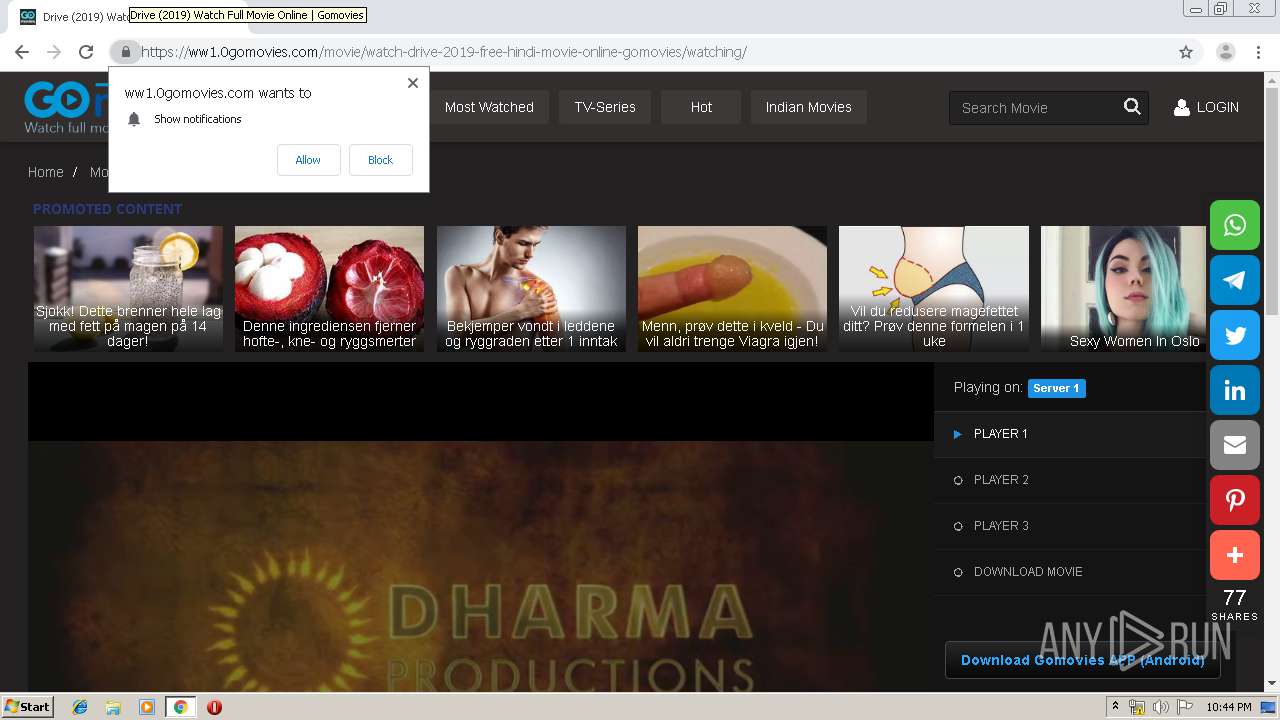Click Download Gomovies APP (Android) button

point(1083,660)
